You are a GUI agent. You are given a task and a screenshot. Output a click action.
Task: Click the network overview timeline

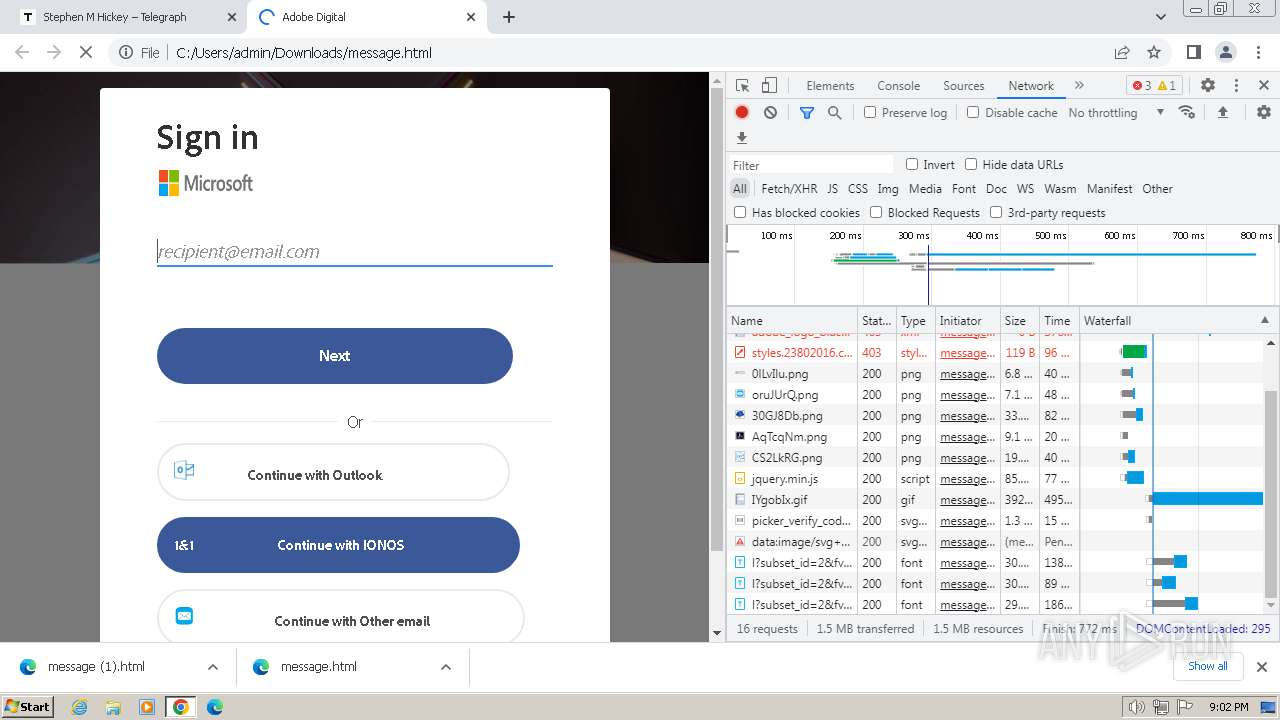(x=1003, y=265)
